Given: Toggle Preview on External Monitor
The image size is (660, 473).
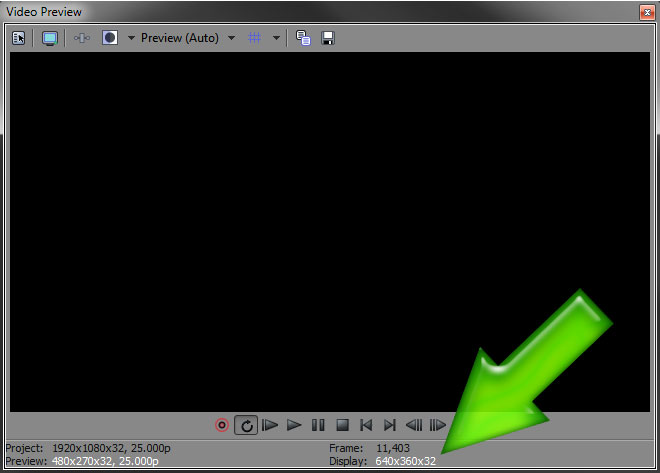Looking at the screenshot, I should coord(50,38).
